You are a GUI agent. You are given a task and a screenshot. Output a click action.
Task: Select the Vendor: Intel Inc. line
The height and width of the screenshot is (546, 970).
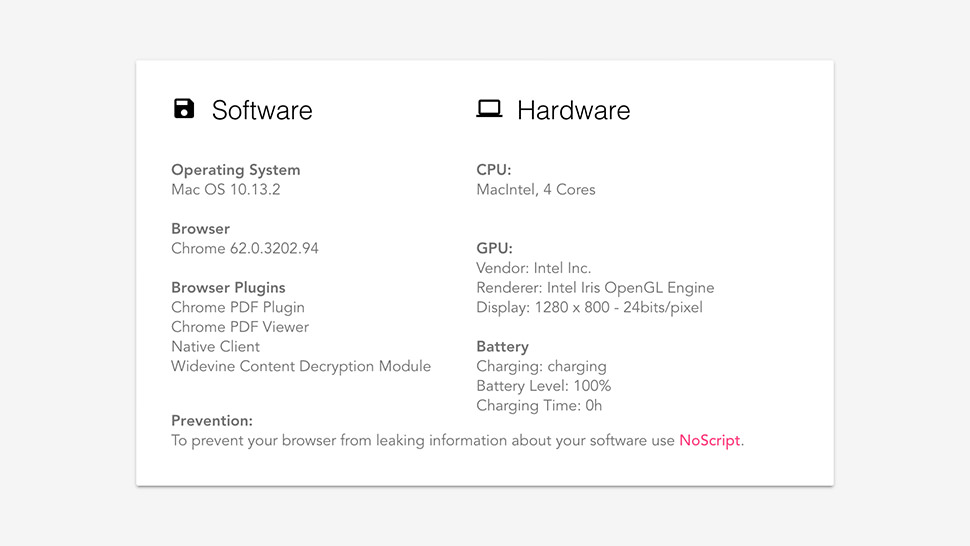[x=534, y=268]
